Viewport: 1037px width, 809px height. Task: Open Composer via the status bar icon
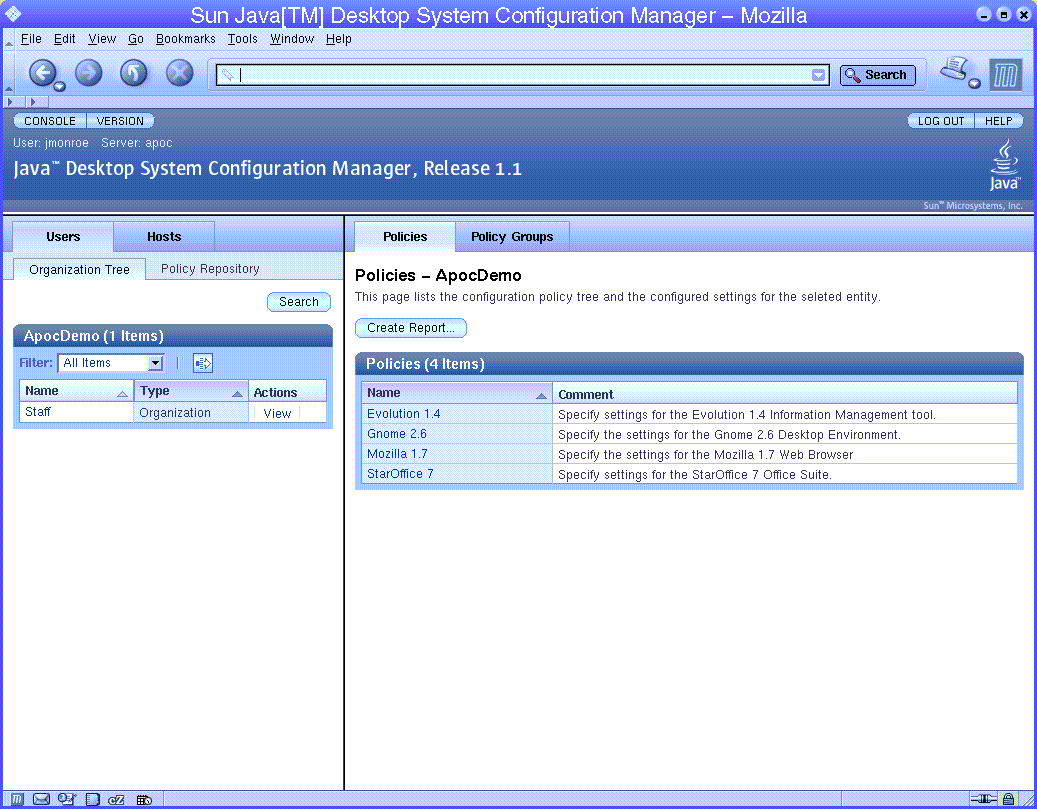point(67,799)
